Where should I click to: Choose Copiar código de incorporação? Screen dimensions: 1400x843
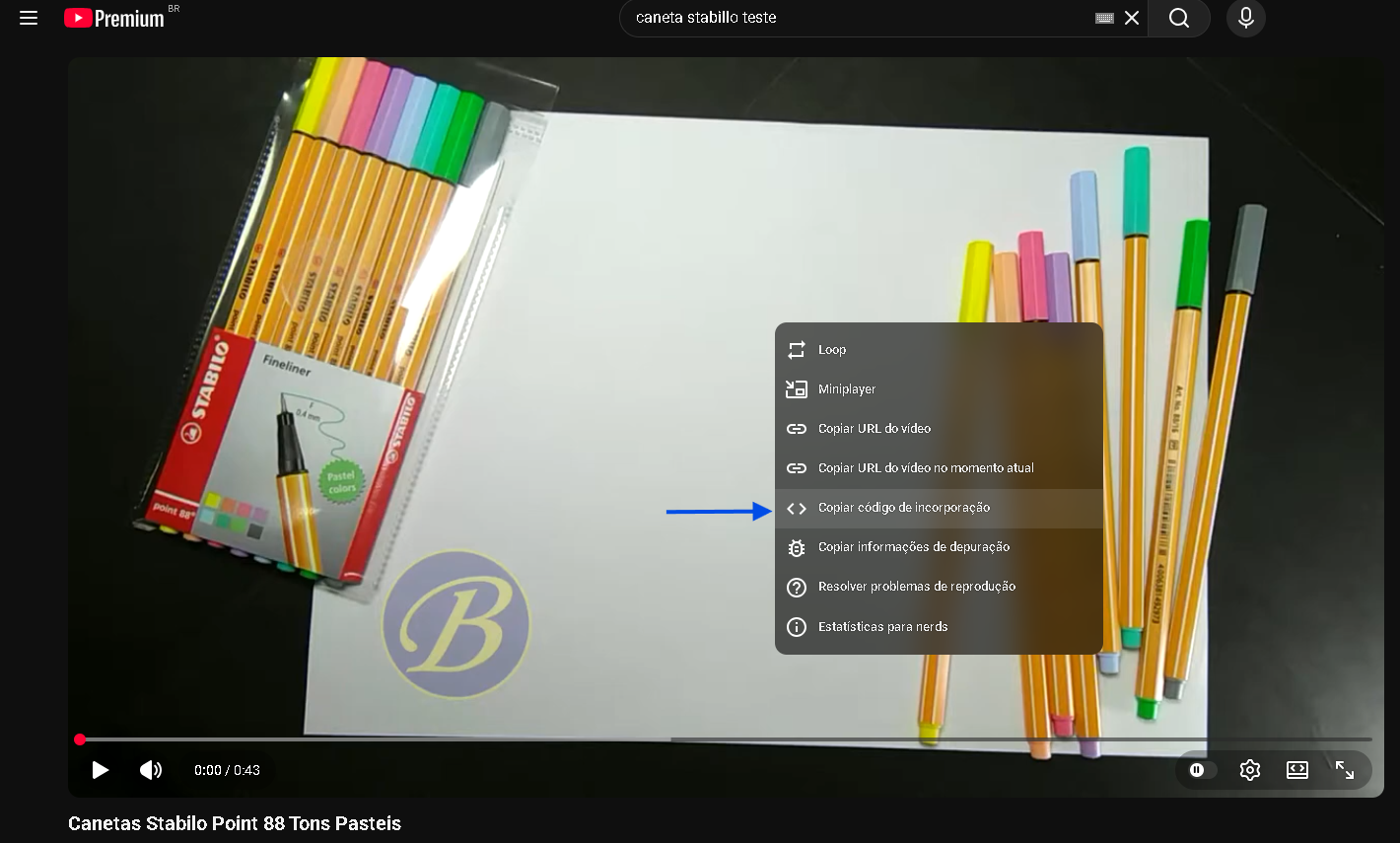click(x=939, y=508)
